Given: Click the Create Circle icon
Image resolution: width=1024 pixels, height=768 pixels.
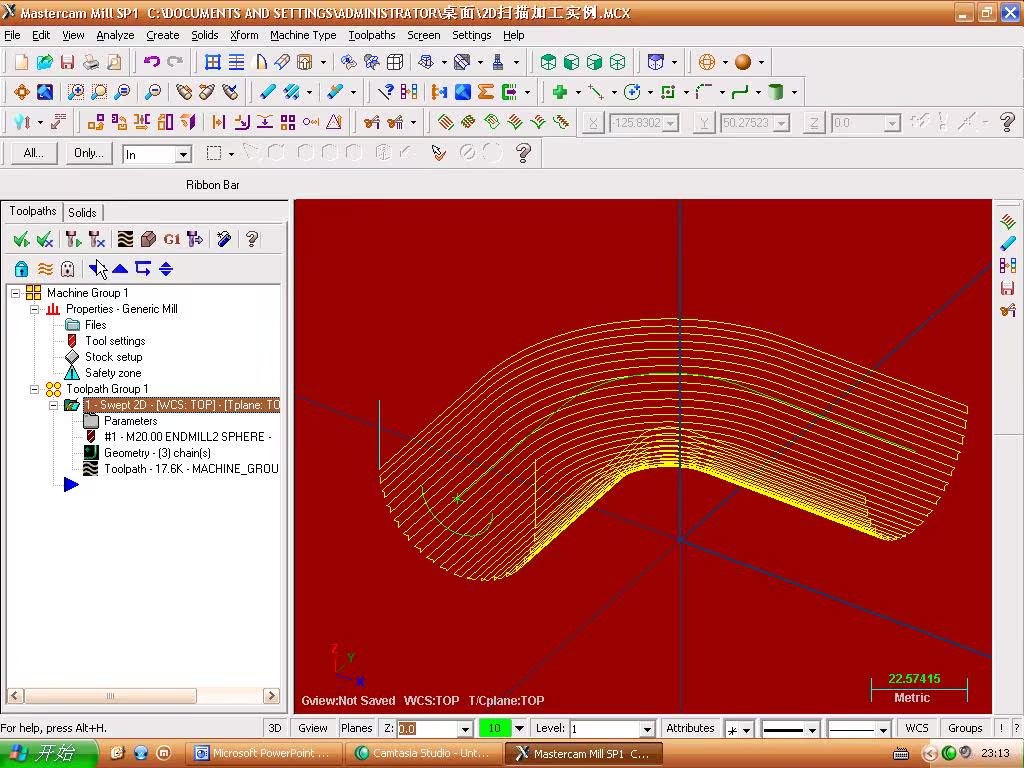Looking at the screenshot, I should click(x=632, y=92).
